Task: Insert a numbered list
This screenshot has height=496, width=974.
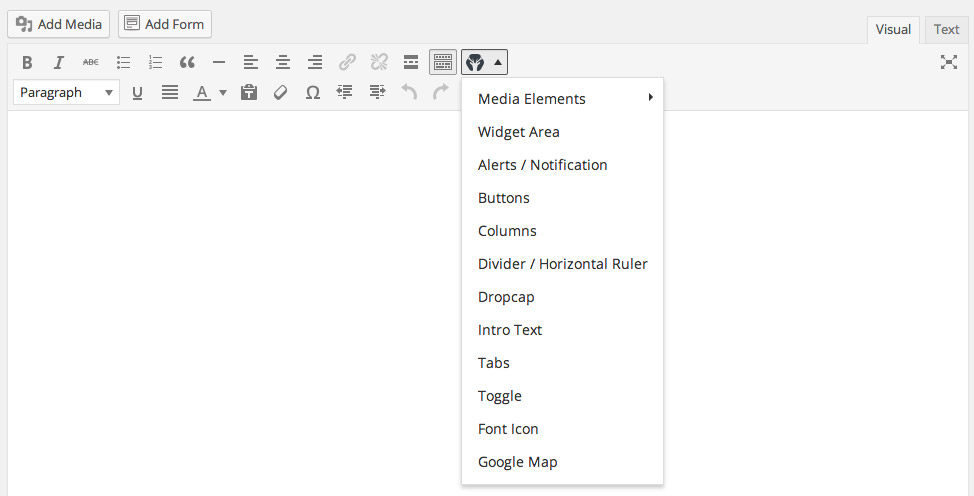Action: (155, 62)
